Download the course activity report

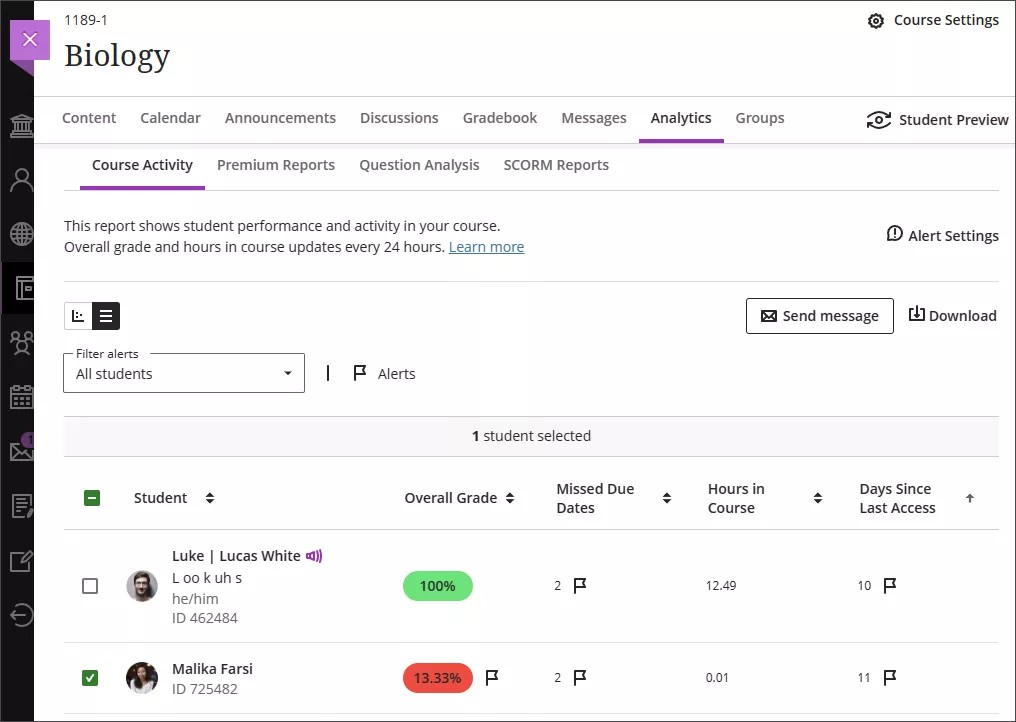tap(952, 315)
